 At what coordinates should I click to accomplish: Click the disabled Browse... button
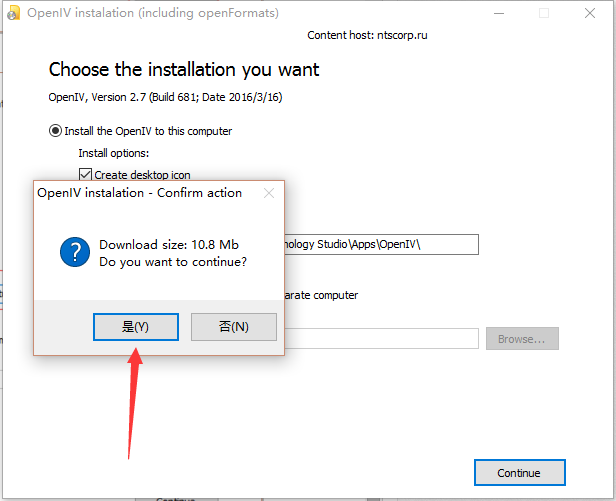pos(522,339)
